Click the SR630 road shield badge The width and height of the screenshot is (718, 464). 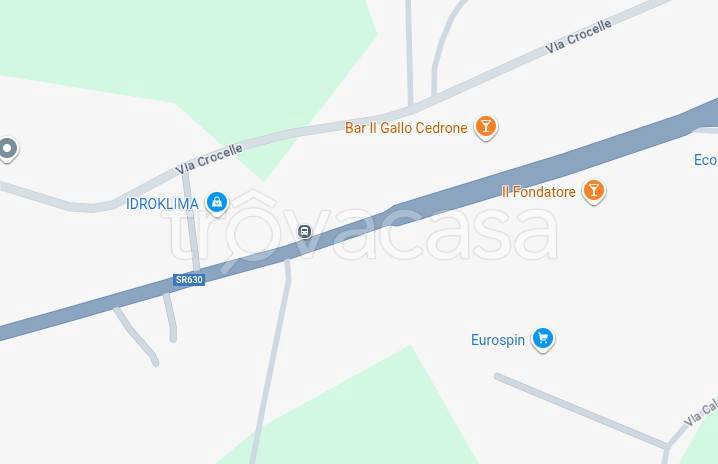coord(189,279)
